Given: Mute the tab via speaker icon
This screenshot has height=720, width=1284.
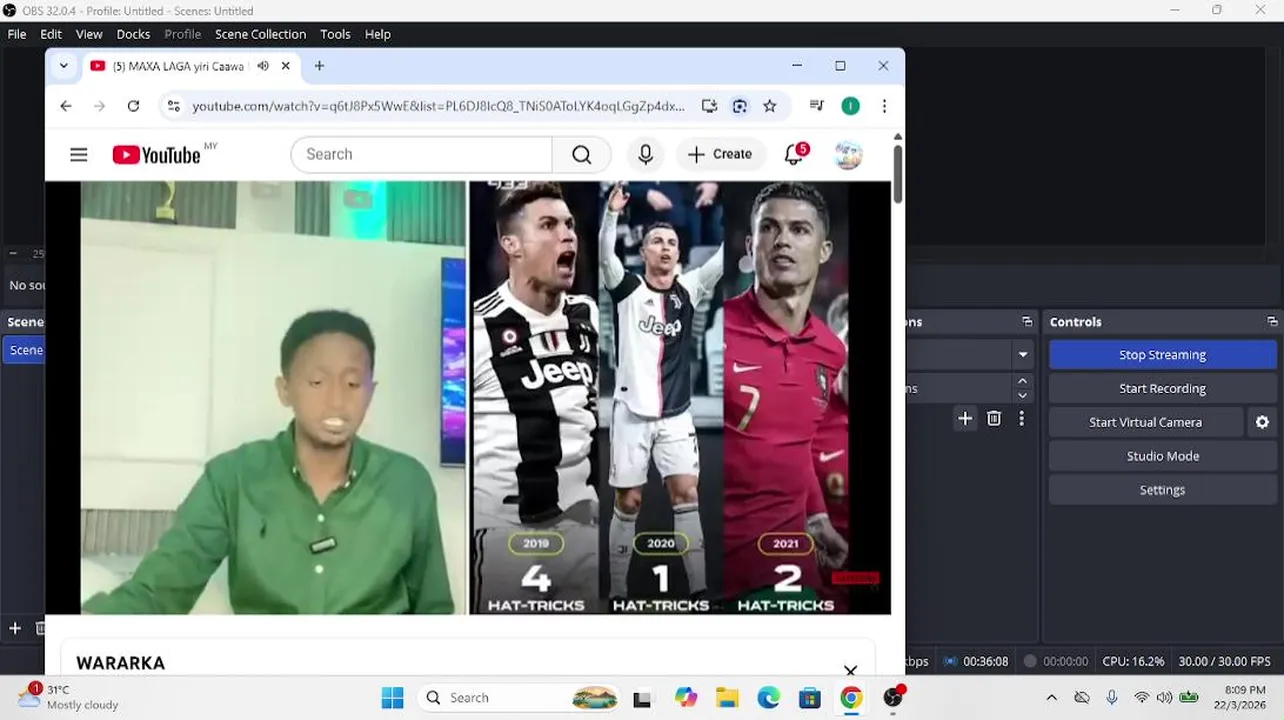Looking at the screenshot, I should click(x=262, y=66).
